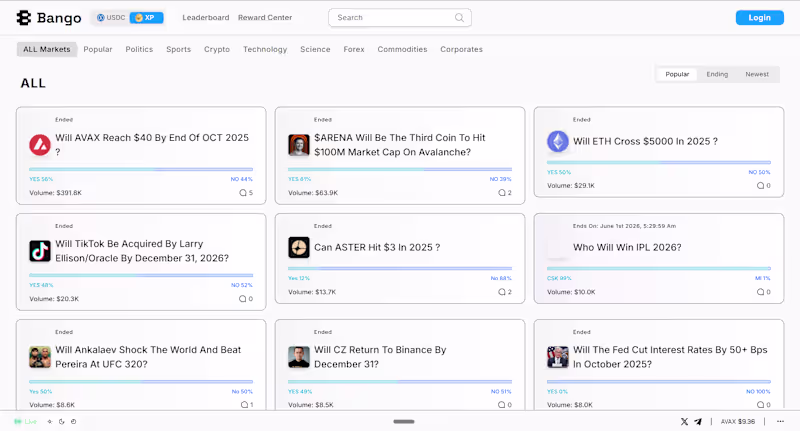Open 'Will Ankalaev Shock The World' market
Viewport: 800px width, 431px height.
(148, 357)
